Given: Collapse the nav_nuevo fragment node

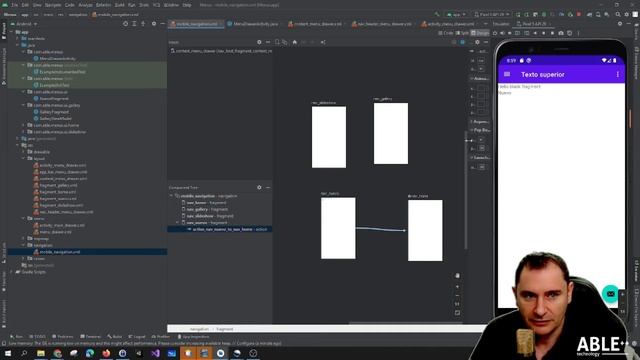Looking at the screenshot, I should (178, 222).
